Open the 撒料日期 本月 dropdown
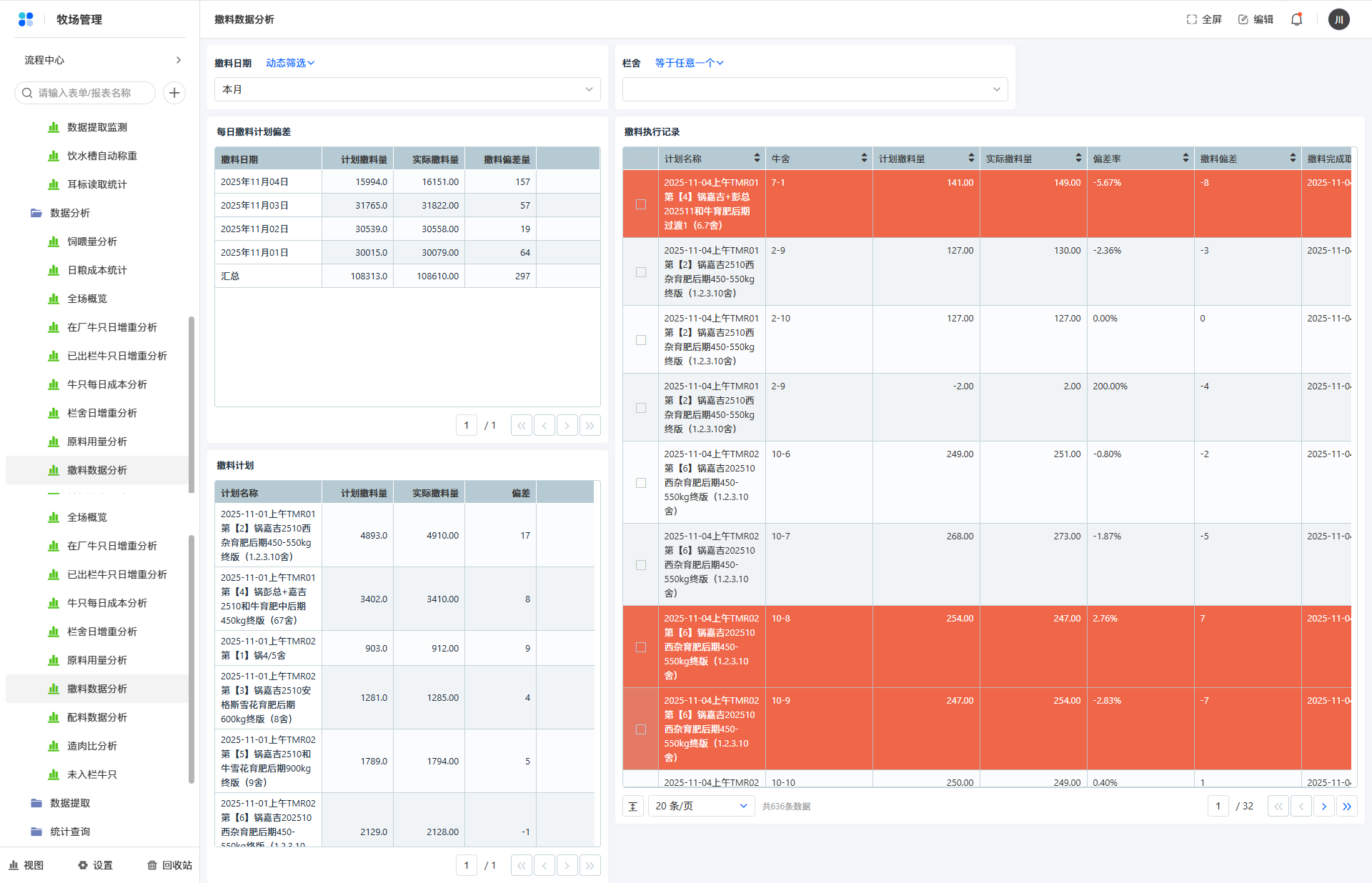Viewport: 1372px width, 883px height. coord(407,89)
